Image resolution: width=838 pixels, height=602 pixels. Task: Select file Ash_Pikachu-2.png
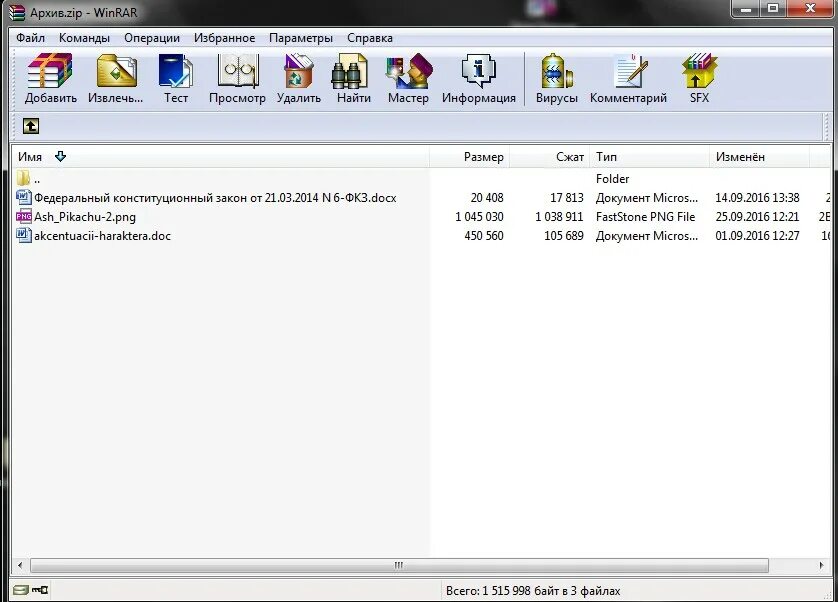coord(85,217)
